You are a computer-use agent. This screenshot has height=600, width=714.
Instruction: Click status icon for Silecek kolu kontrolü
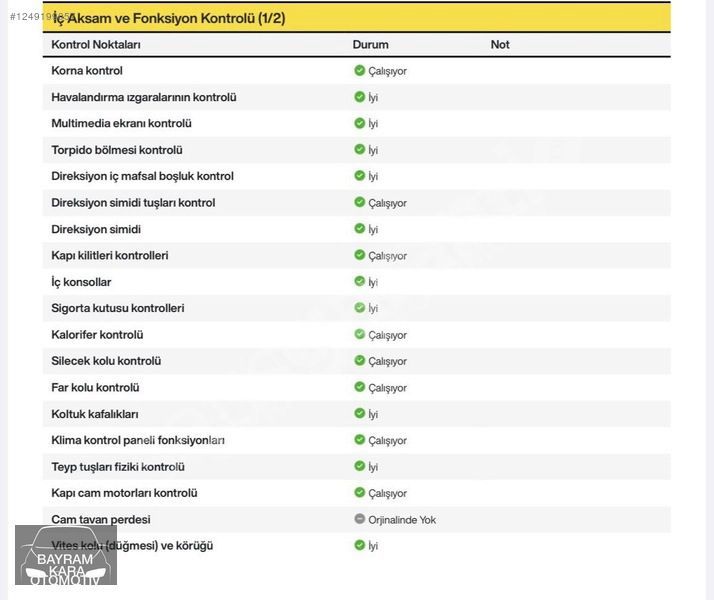click(360, 360)
